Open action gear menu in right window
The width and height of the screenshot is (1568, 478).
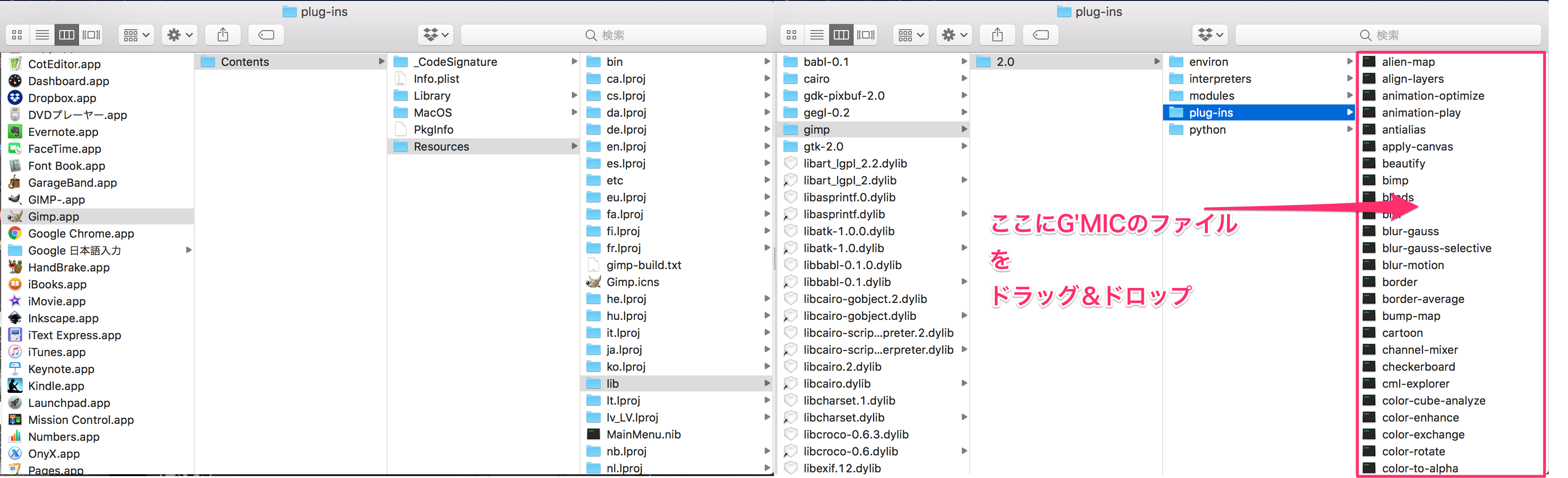click(954, 35)
